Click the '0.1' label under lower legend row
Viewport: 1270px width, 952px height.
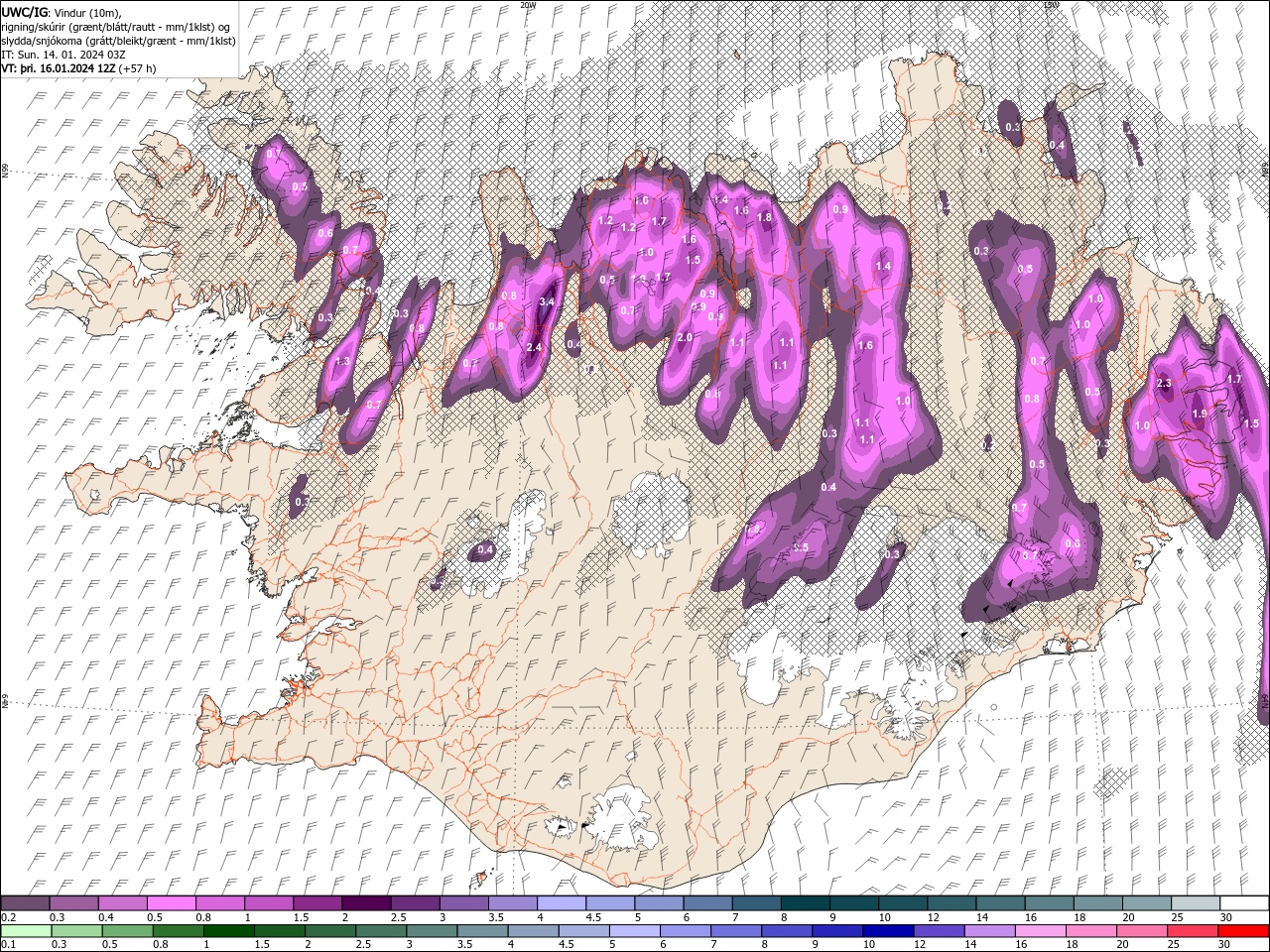8,944
